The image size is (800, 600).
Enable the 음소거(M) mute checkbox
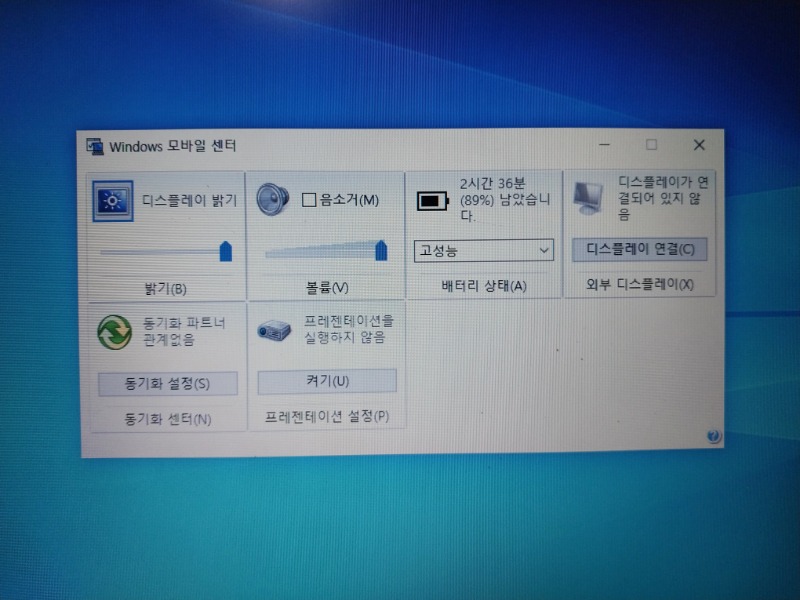click(309, 199)
